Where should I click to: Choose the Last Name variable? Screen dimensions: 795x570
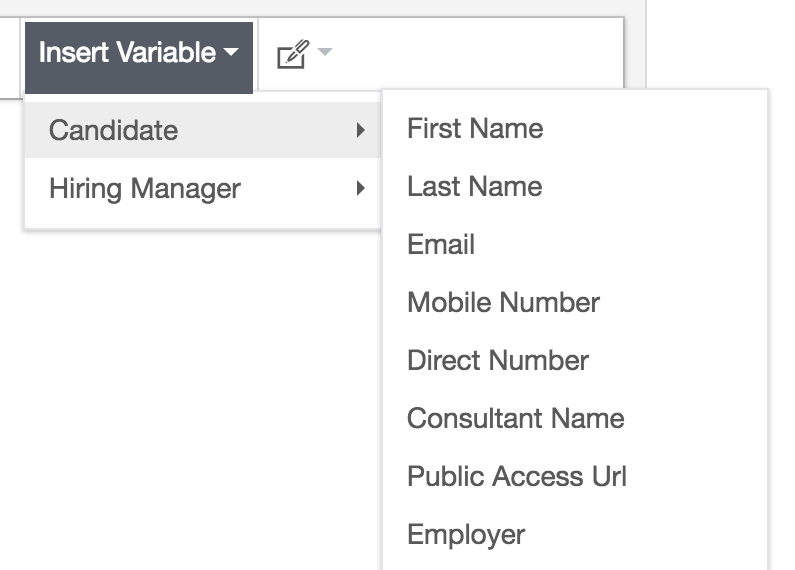[x=474, y=187]
